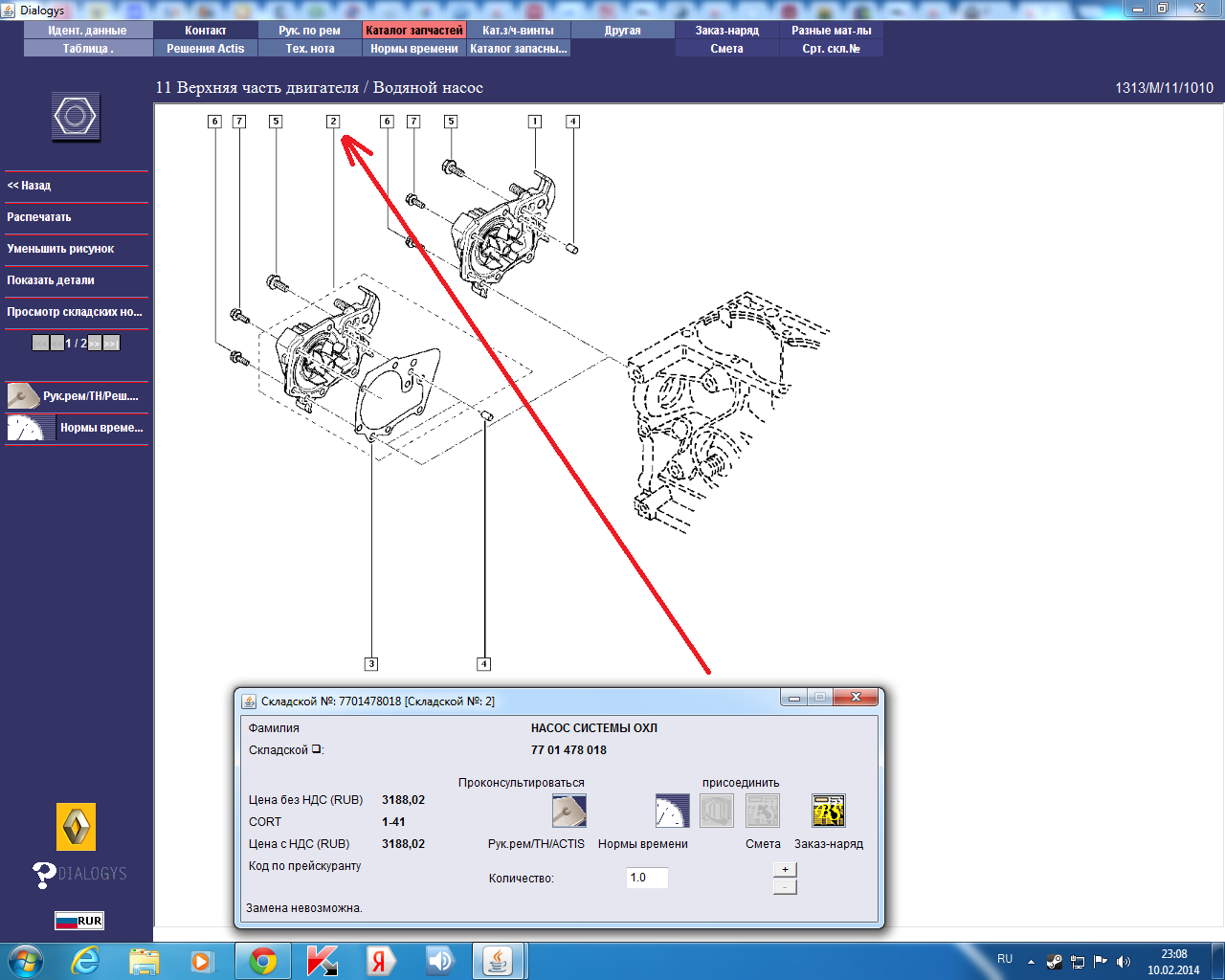This screenshot has height=980, width=1225.
Task: Open the Windows Start menu
Action: tap(26, 961)
